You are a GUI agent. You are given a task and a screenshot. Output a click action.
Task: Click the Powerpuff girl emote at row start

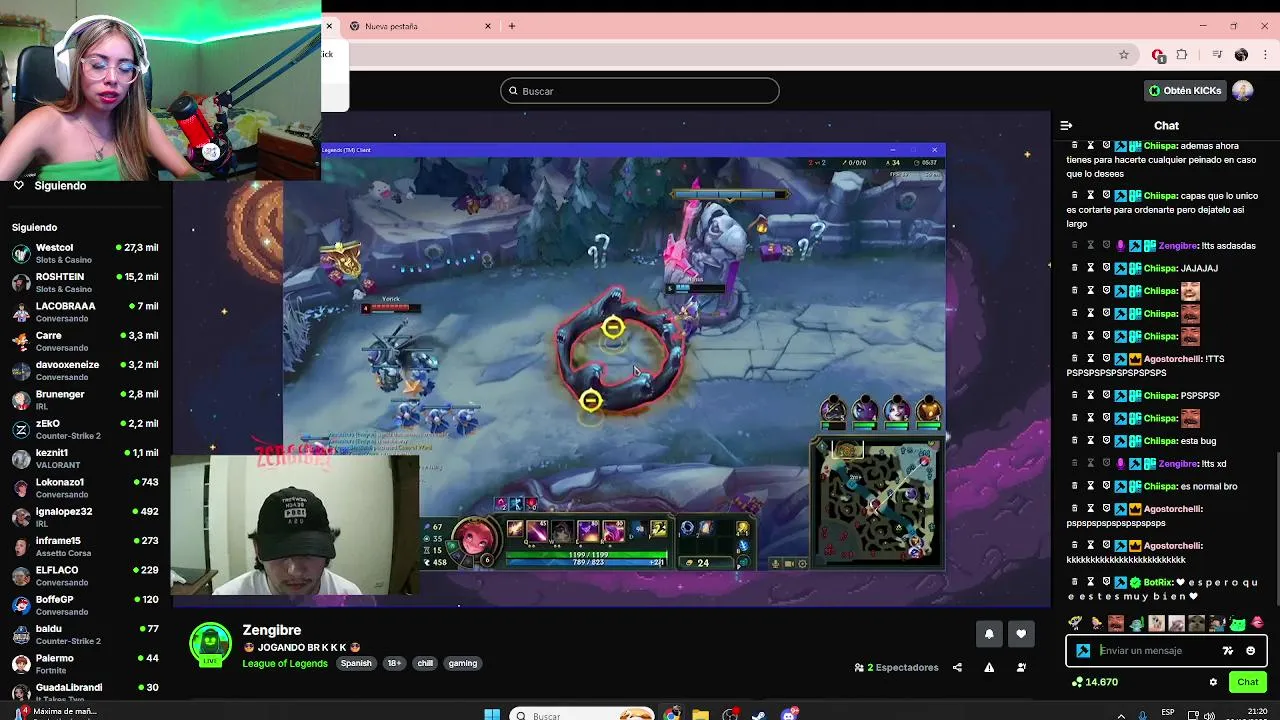[1075, 623]
